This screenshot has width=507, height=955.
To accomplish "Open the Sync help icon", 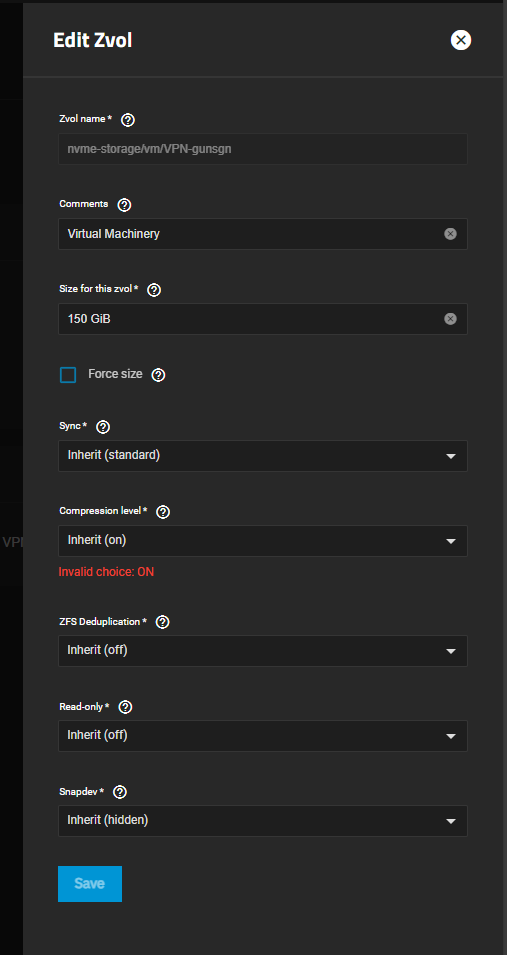I will click(104, 428).
